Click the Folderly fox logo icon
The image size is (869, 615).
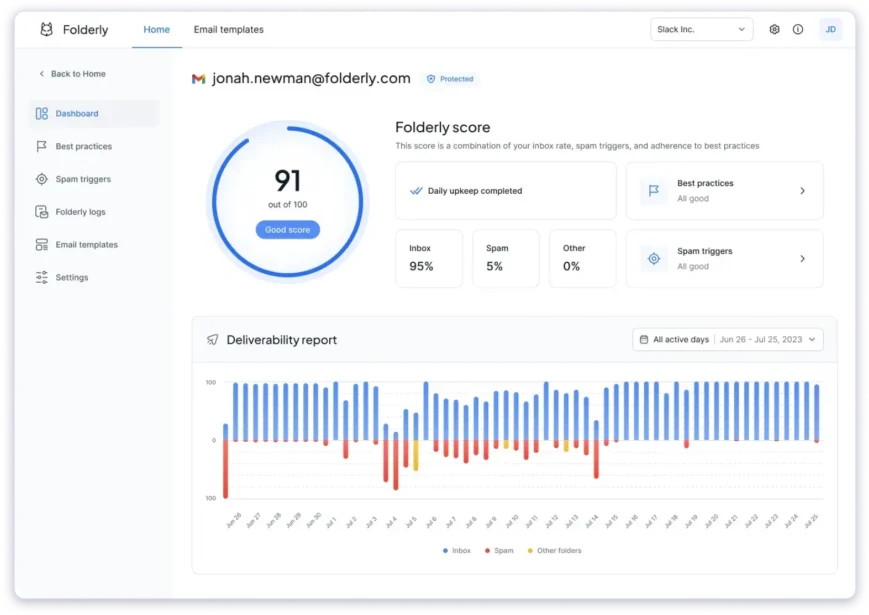point(47,30)
